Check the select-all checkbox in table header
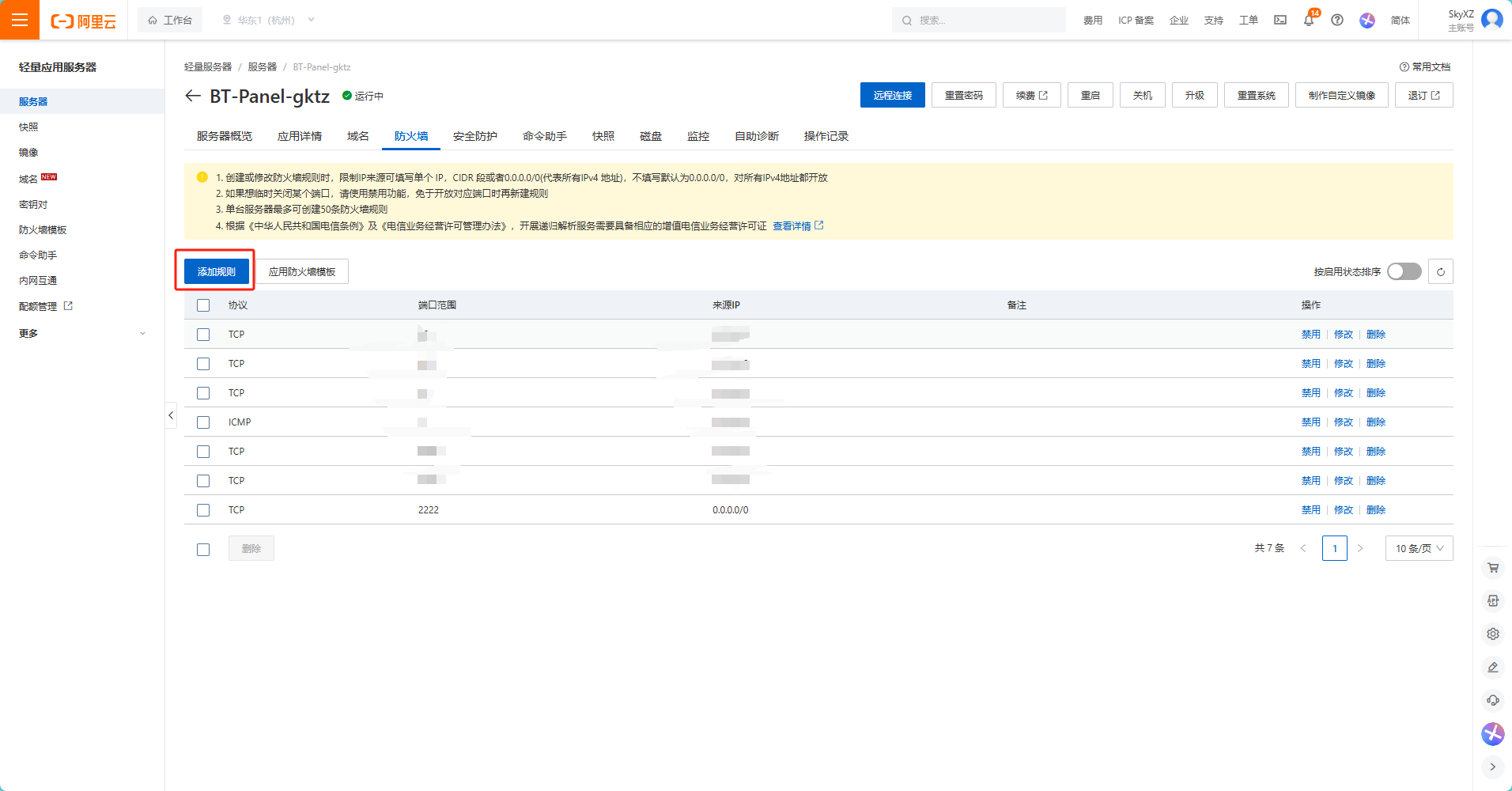Image resolution: width=1512 pixels, height=791 pixels. point(203,305)
